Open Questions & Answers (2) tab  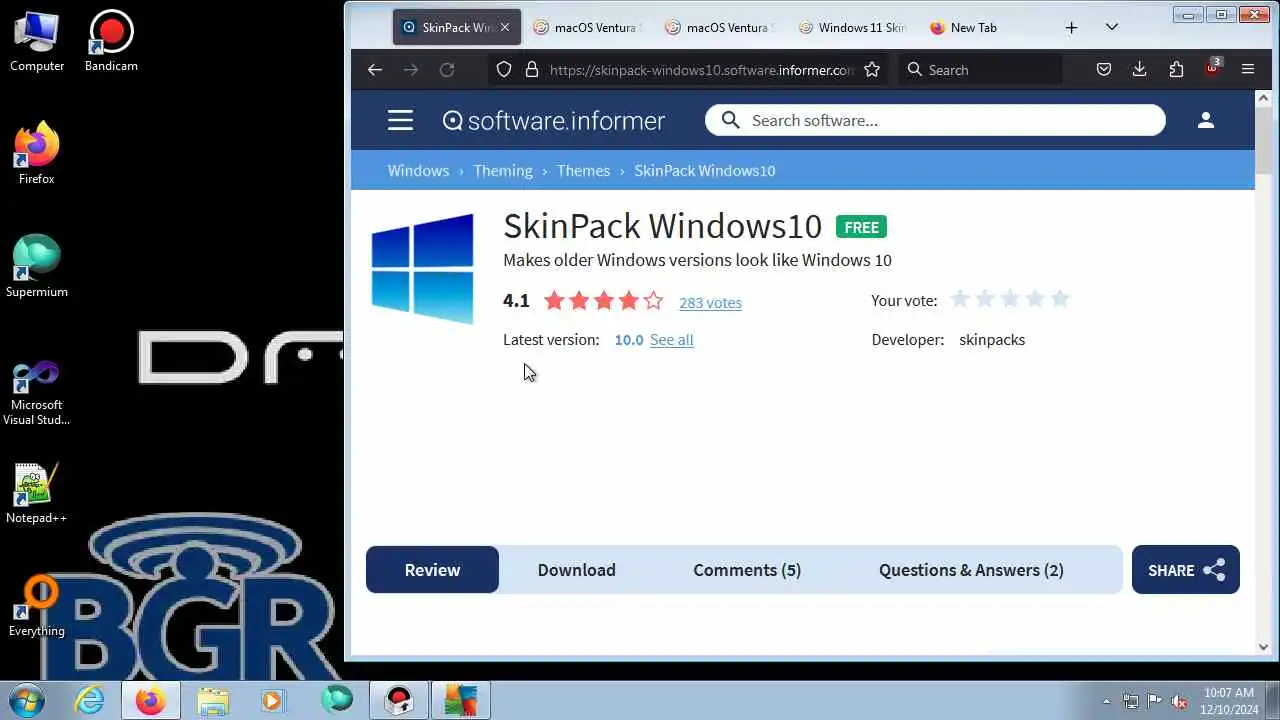971,570
